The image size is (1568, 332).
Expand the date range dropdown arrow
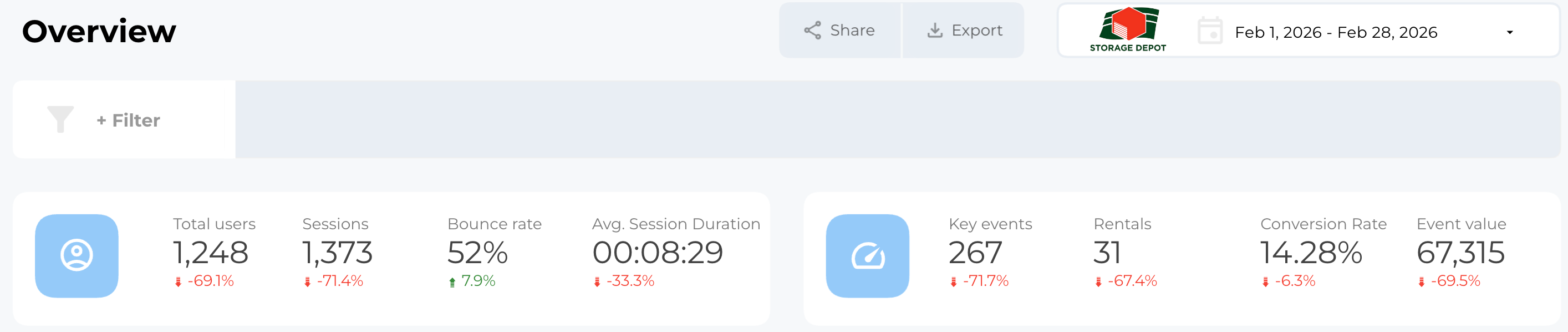coord(1510,32)
